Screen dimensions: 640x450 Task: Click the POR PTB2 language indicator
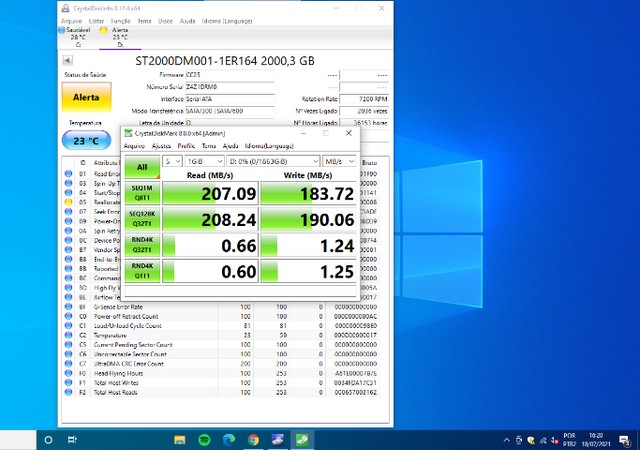pyautogui.click(x=569, y=440)
